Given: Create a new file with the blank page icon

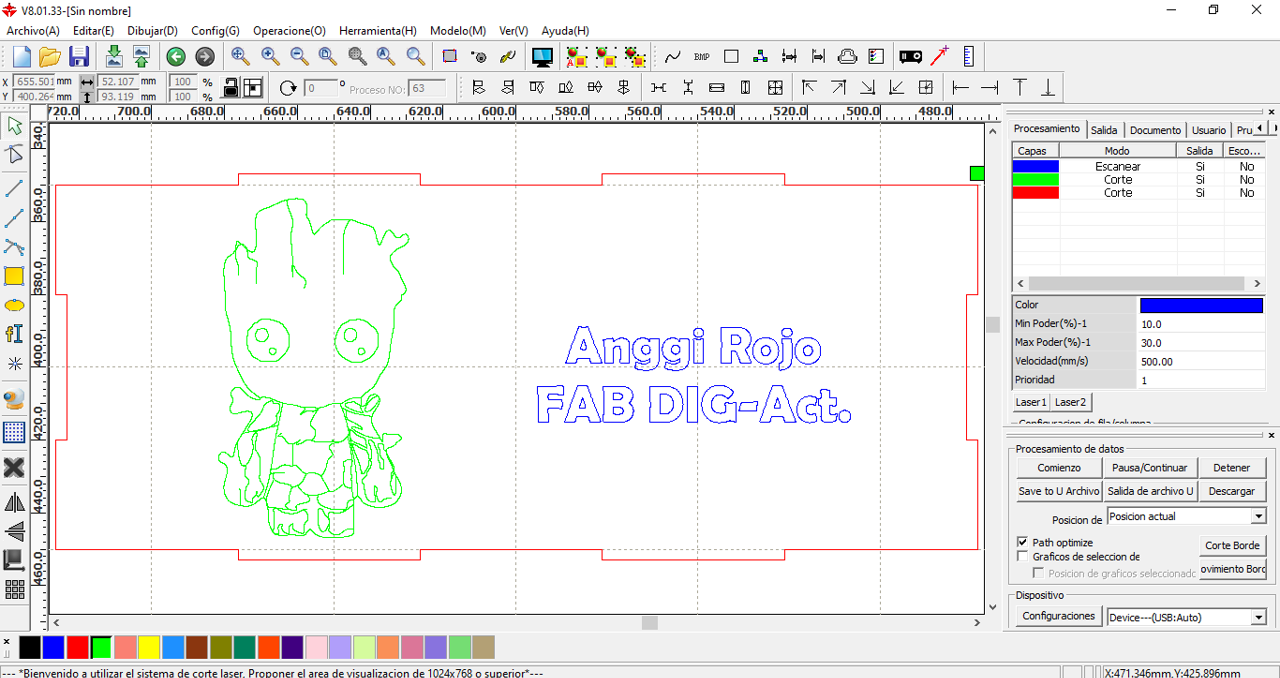Looking at the screenshot, I should (21, 57).
